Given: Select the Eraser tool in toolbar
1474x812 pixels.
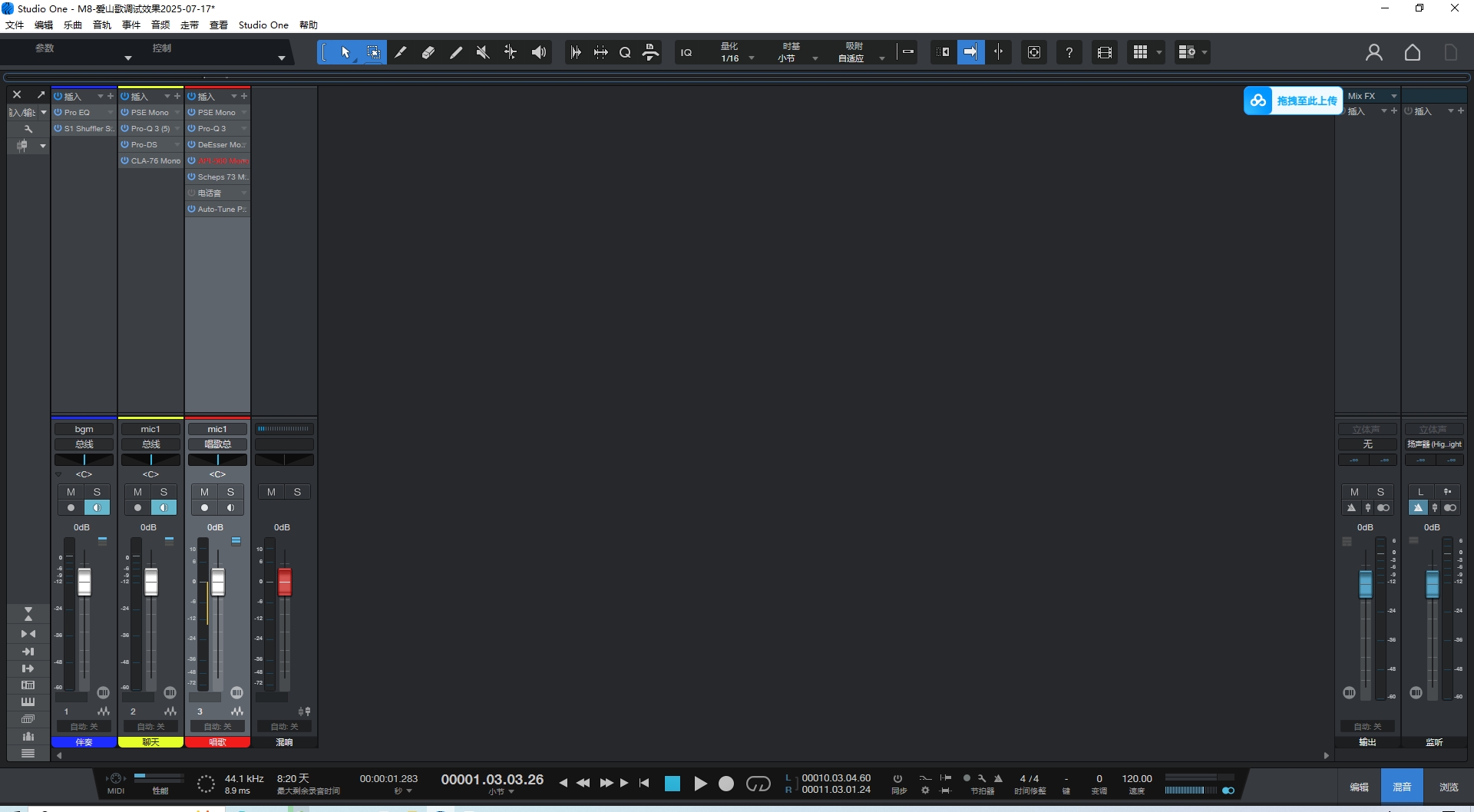Looking at the screenshot, I should coord(428,52).
